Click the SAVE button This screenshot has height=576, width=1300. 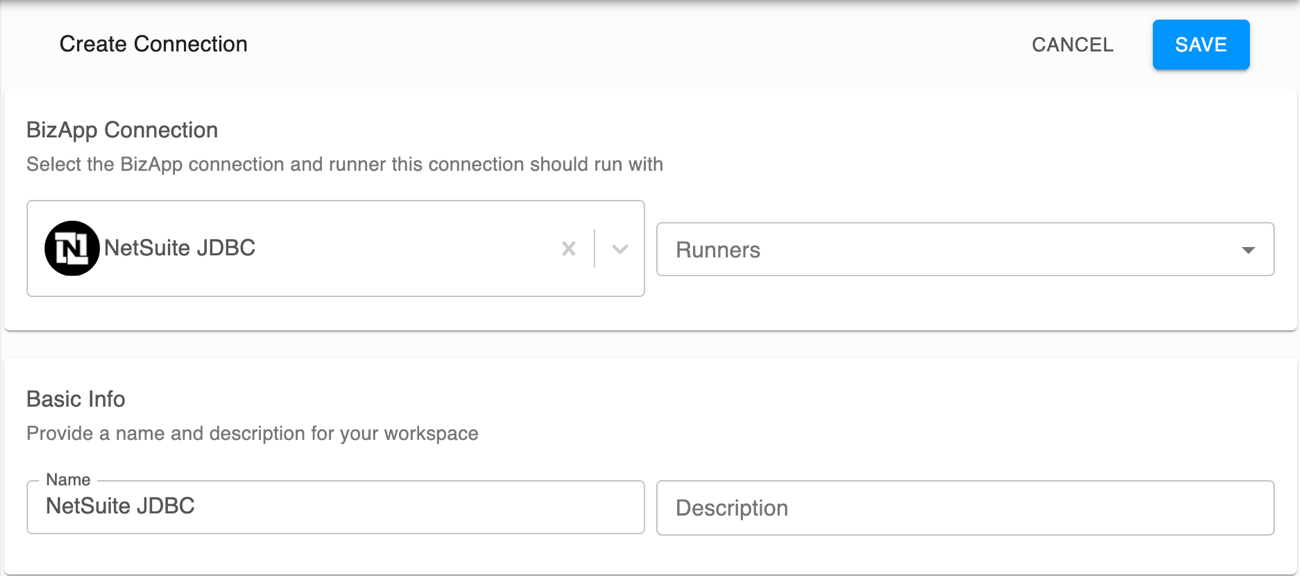click(x=1200, y=45)
